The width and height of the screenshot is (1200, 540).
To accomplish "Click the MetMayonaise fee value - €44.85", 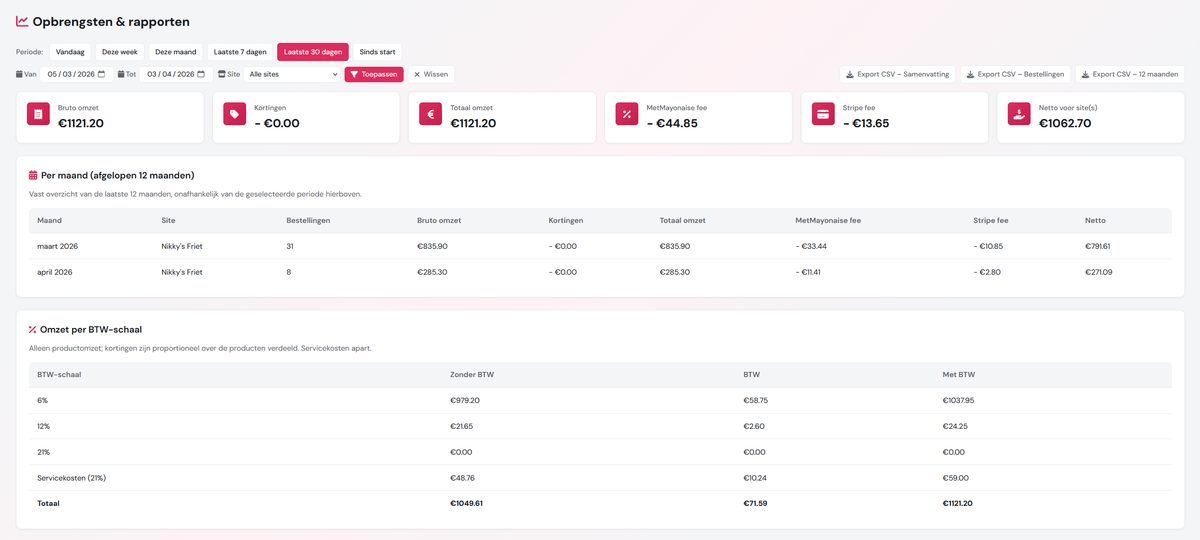I will coord(672,123).
